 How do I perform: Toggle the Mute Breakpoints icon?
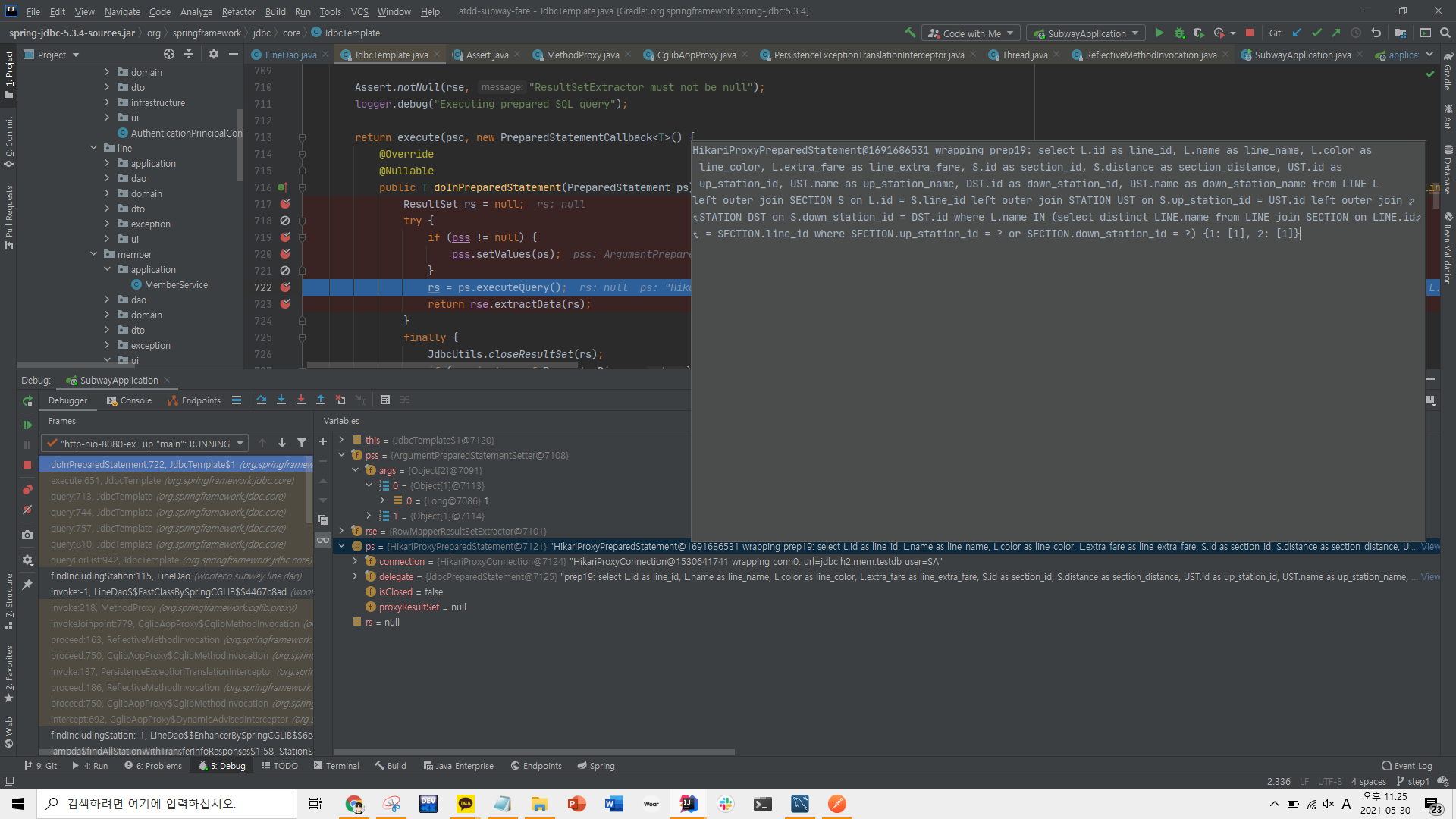pyautogui.click(x=27, y=510)
